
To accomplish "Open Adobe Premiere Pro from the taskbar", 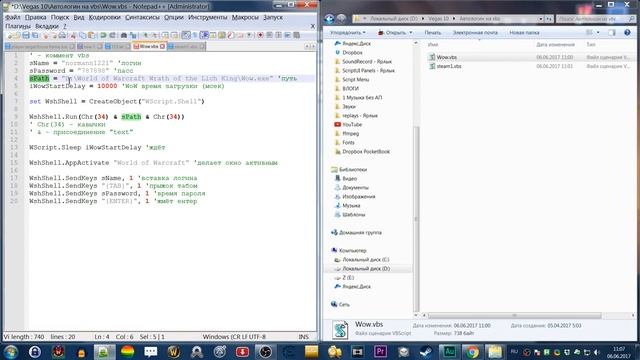I will pos(380,351).
